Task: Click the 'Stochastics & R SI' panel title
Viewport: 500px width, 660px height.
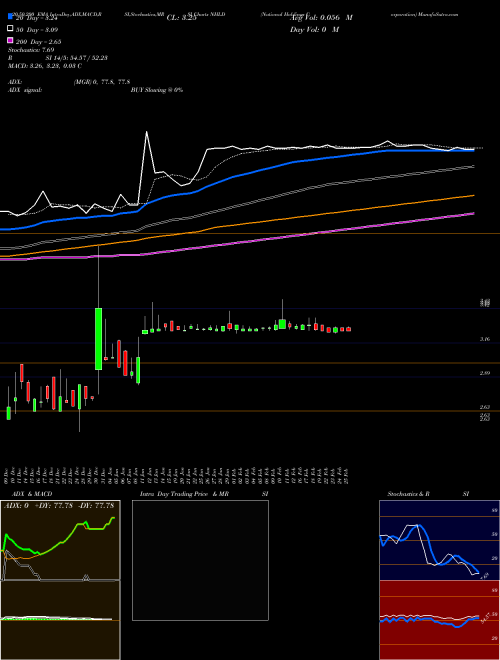Action: click(428, 494)
